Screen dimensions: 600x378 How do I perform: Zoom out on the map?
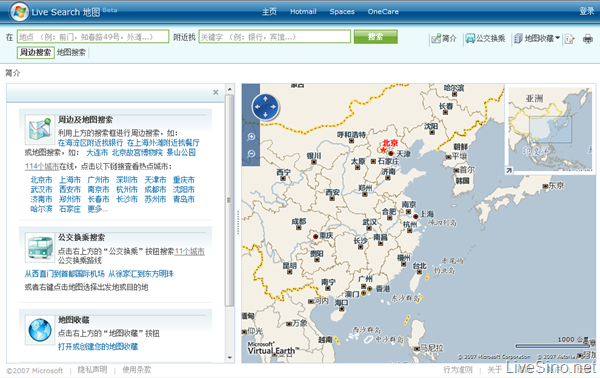point(251,154)
